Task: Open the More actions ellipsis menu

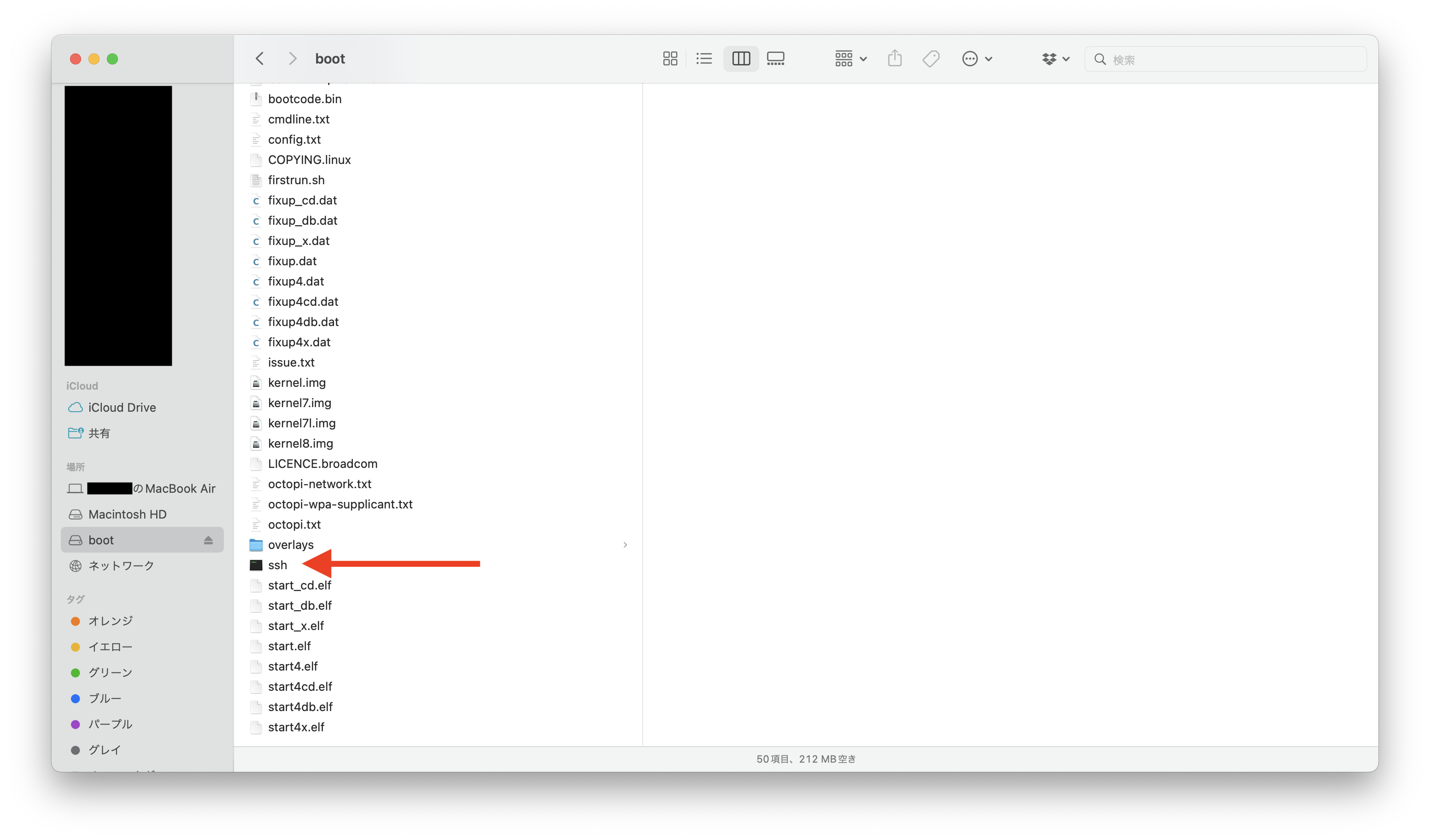Action: click(x=977, y=58)
